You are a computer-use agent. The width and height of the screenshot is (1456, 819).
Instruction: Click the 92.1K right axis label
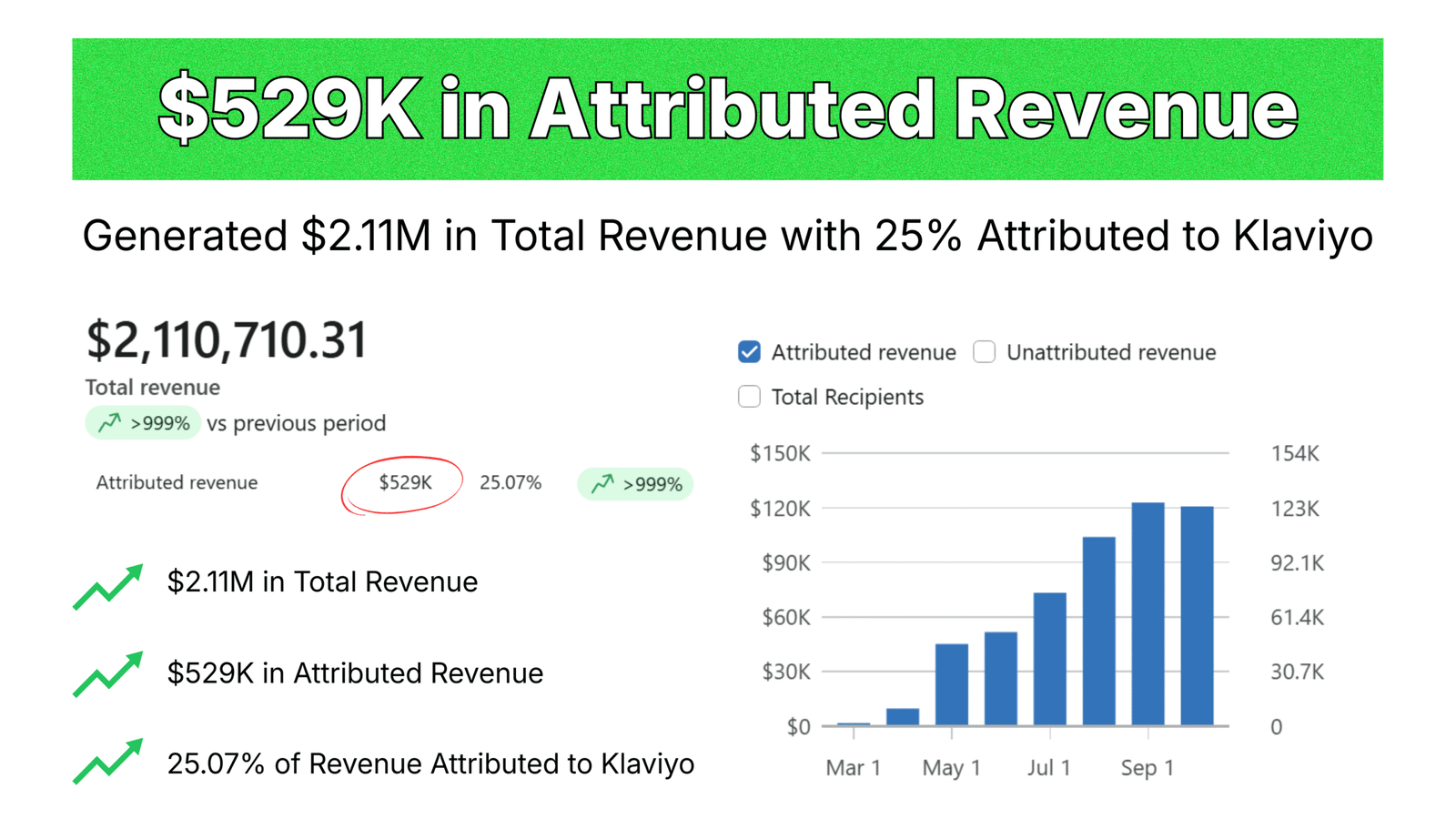click(x=1298, y=563)
